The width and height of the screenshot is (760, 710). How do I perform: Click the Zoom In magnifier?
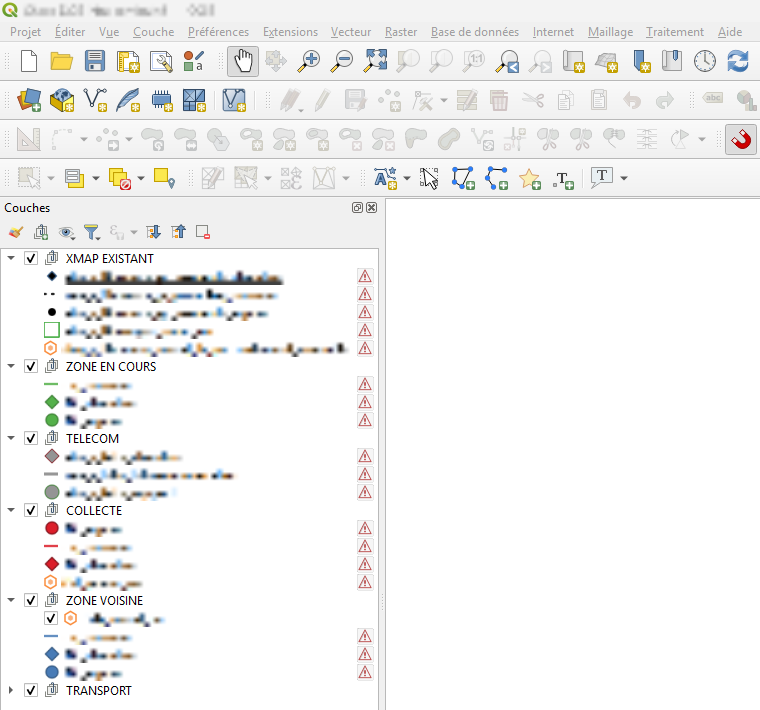click(309, 62)
